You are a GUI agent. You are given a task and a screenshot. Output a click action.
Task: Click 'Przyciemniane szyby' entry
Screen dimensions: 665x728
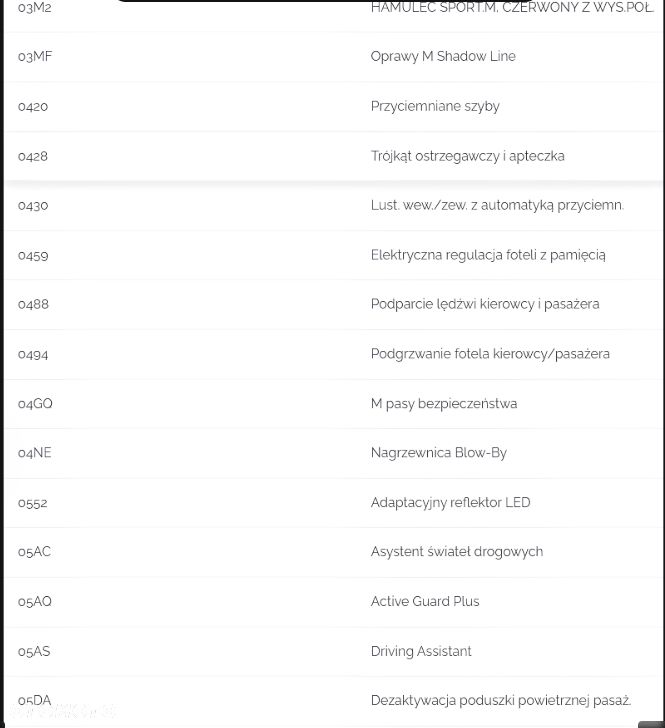click(435, 106)
